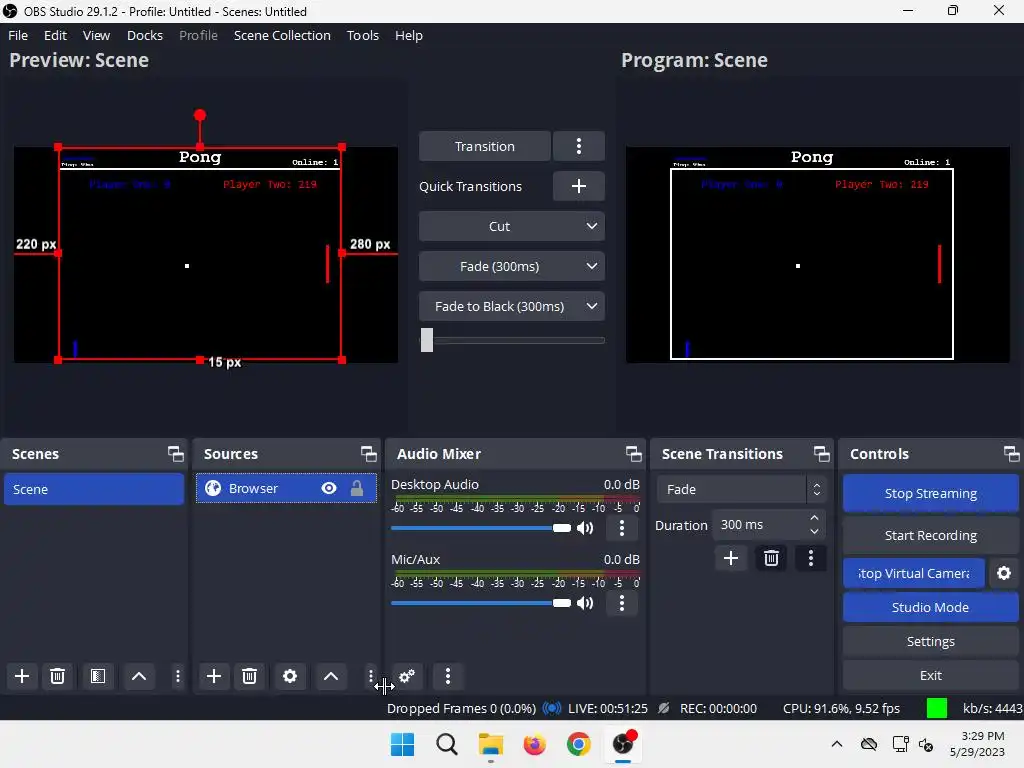Screen dimensions: 1024x768
Task: Click Stop Streaming button
Action: [x=930, y=493]
